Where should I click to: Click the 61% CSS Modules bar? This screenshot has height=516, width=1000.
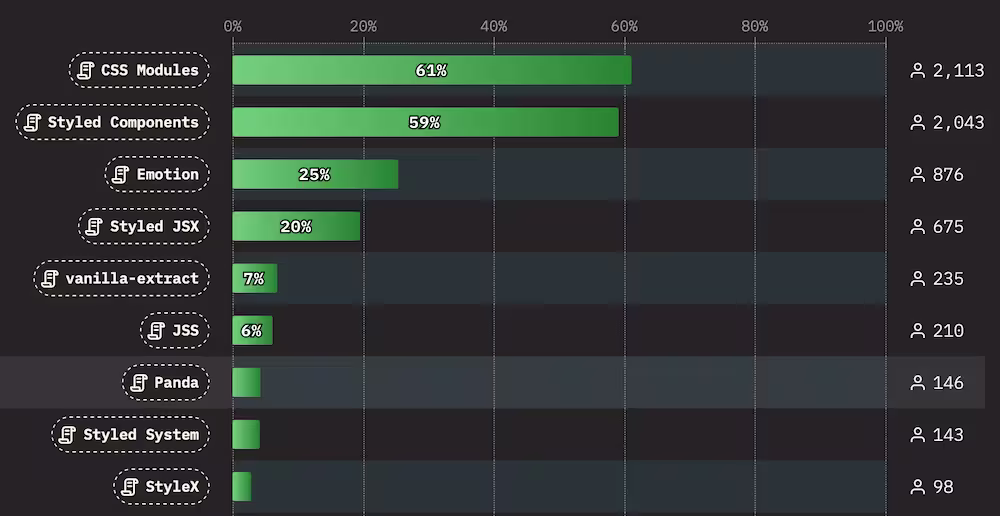pyautogui.click(x=431, y=71)
